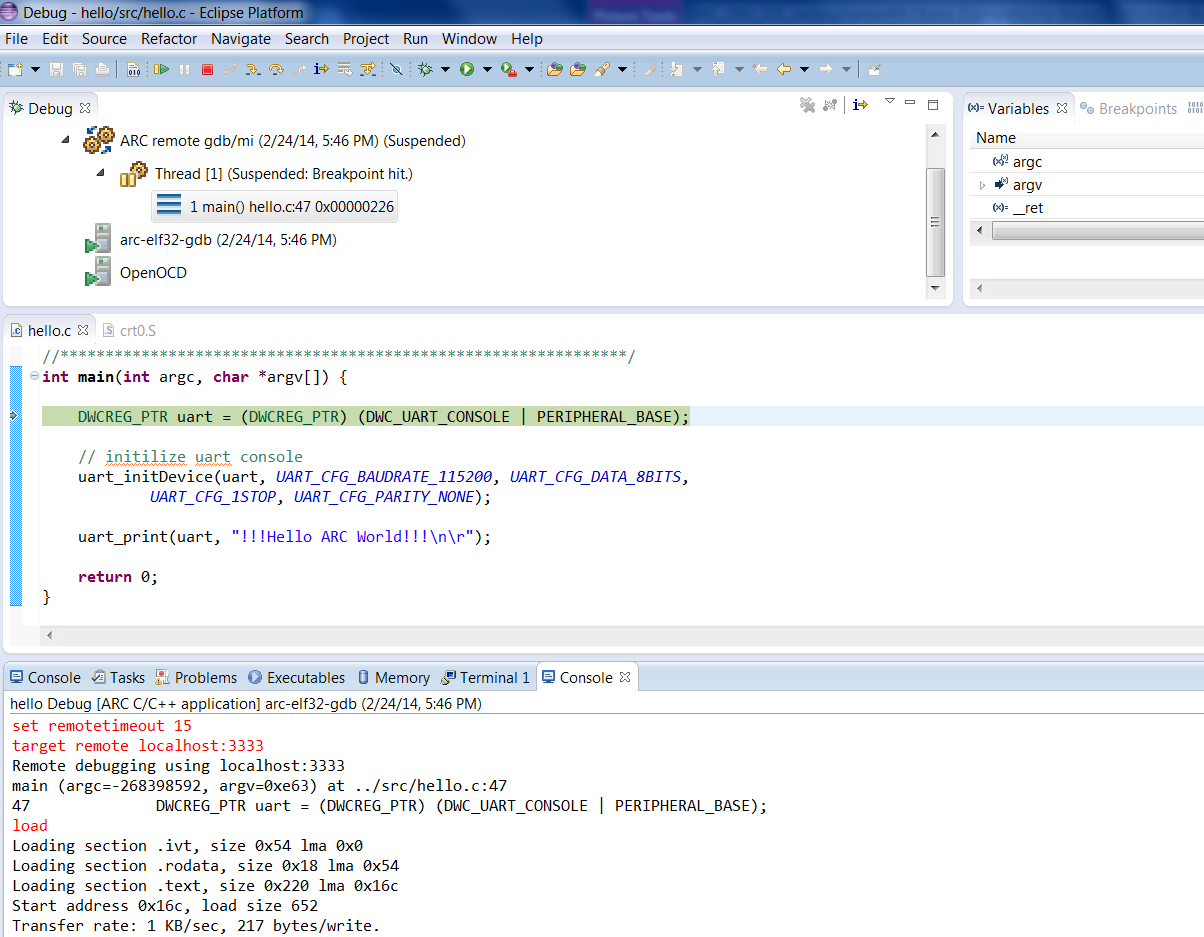Click the Open Type folder icon

(x=554, y=69)
